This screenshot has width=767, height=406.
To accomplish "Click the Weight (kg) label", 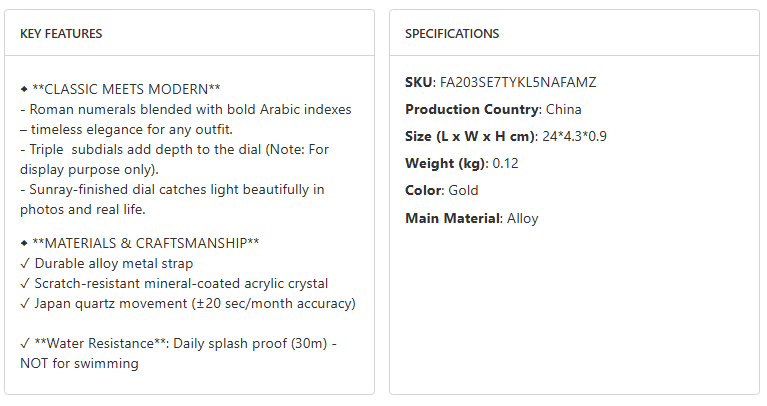I will [447, 163].
